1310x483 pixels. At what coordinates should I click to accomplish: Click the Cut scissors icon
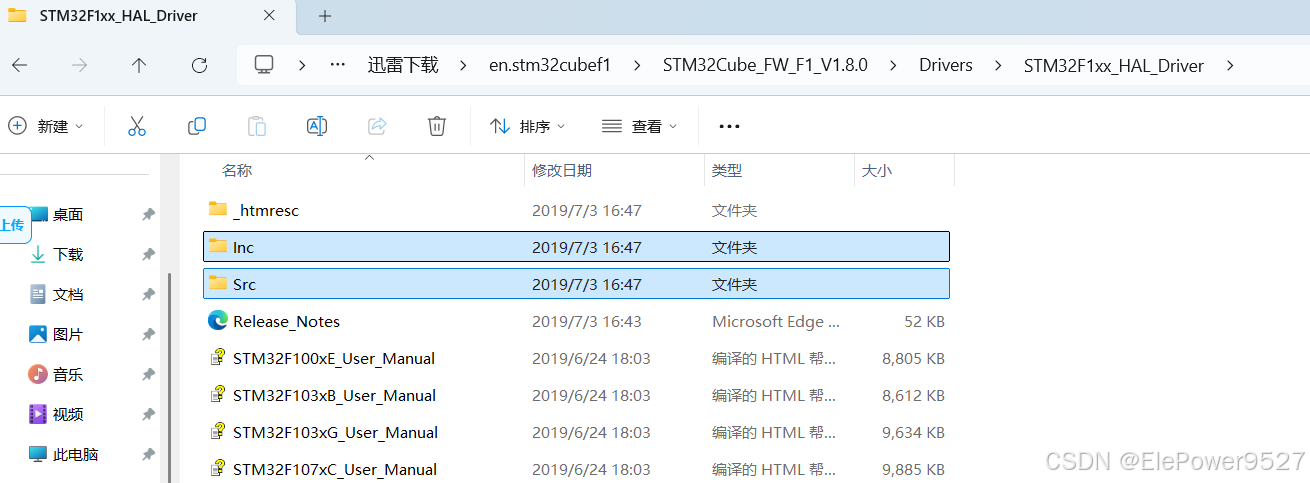click(137, 126)
